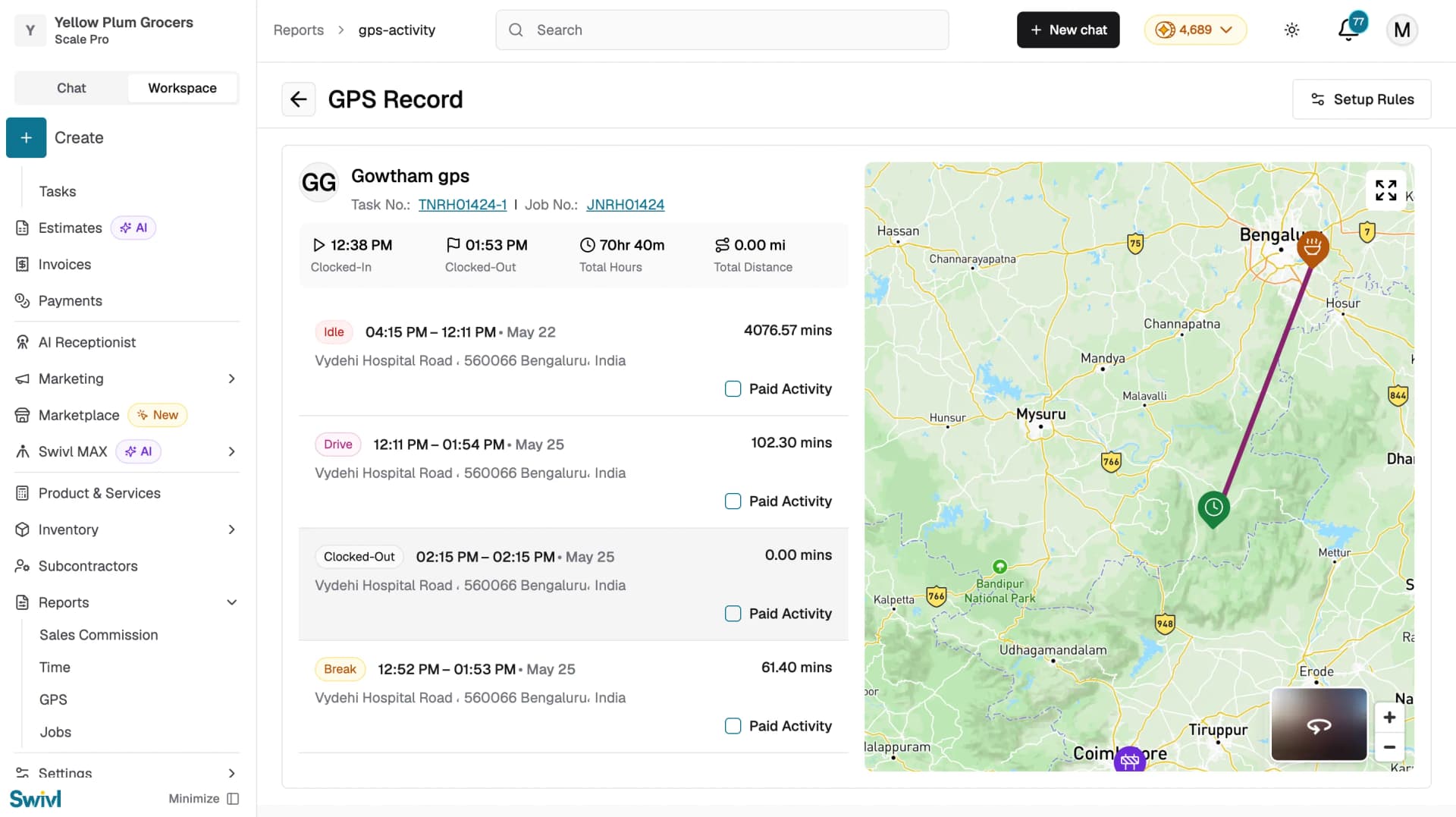Click the AI Receptionist icon
The width and height of the screenshot is (1456, 817).
click(x=23, y=342)
